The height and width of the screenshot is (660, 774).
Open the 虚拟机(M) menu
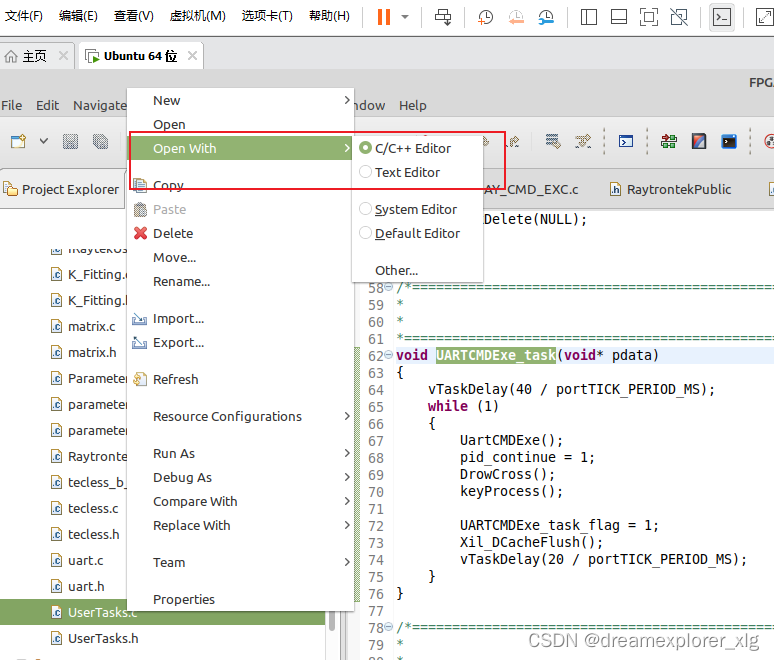197,16
